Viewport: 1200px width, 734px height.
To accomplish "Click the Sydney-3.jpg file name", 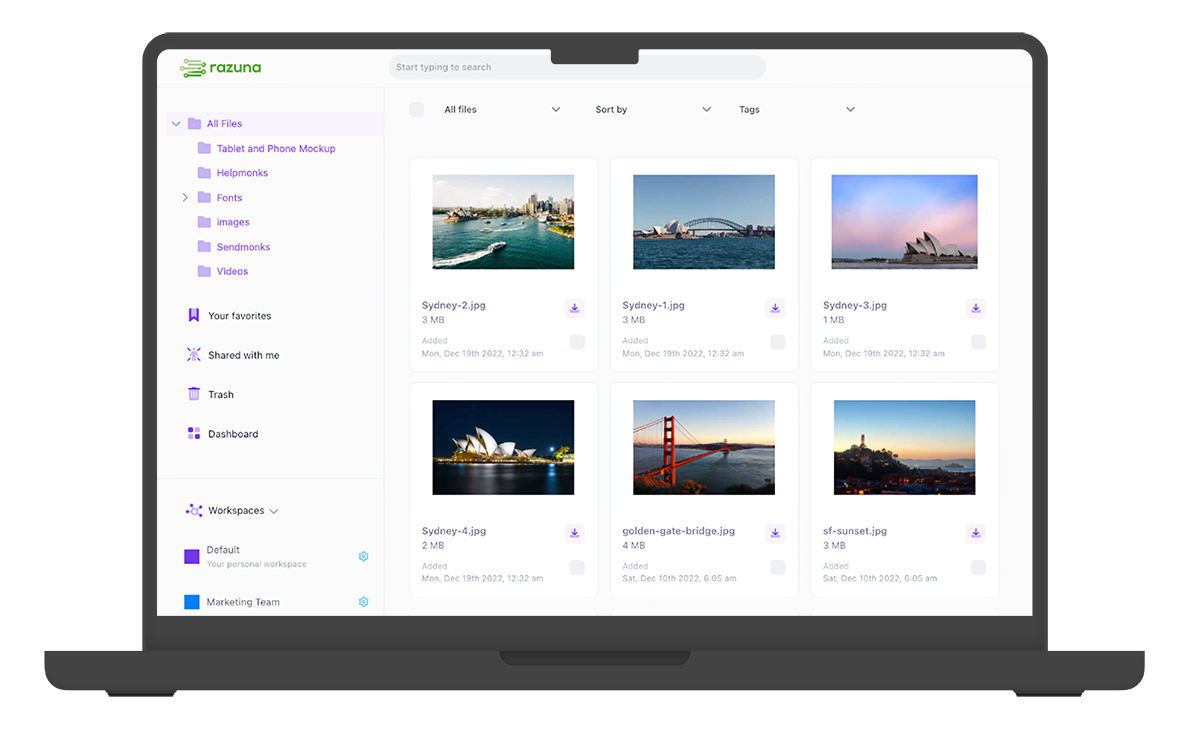I will click(855, 305).
